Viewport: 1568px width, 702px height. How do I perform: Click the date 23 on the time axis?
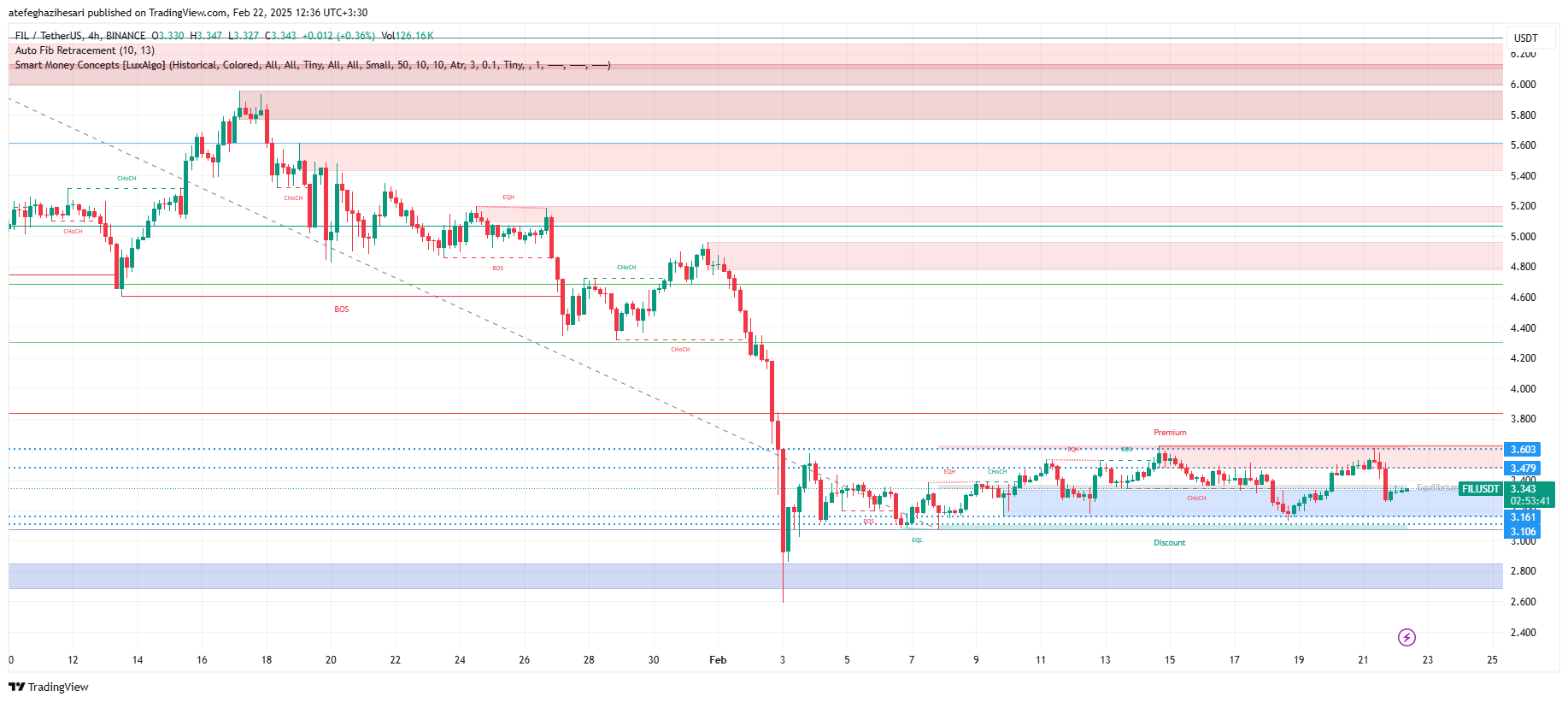(1428, 660)
